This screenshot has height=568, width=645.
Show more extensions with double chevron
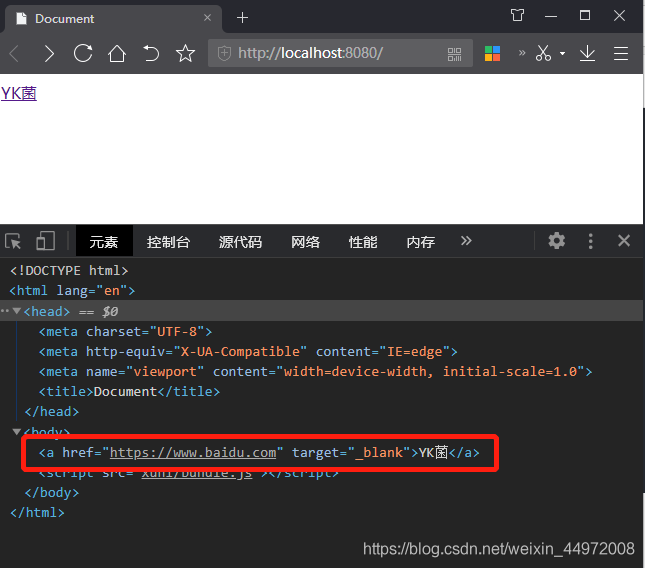[x=522, y=53]
